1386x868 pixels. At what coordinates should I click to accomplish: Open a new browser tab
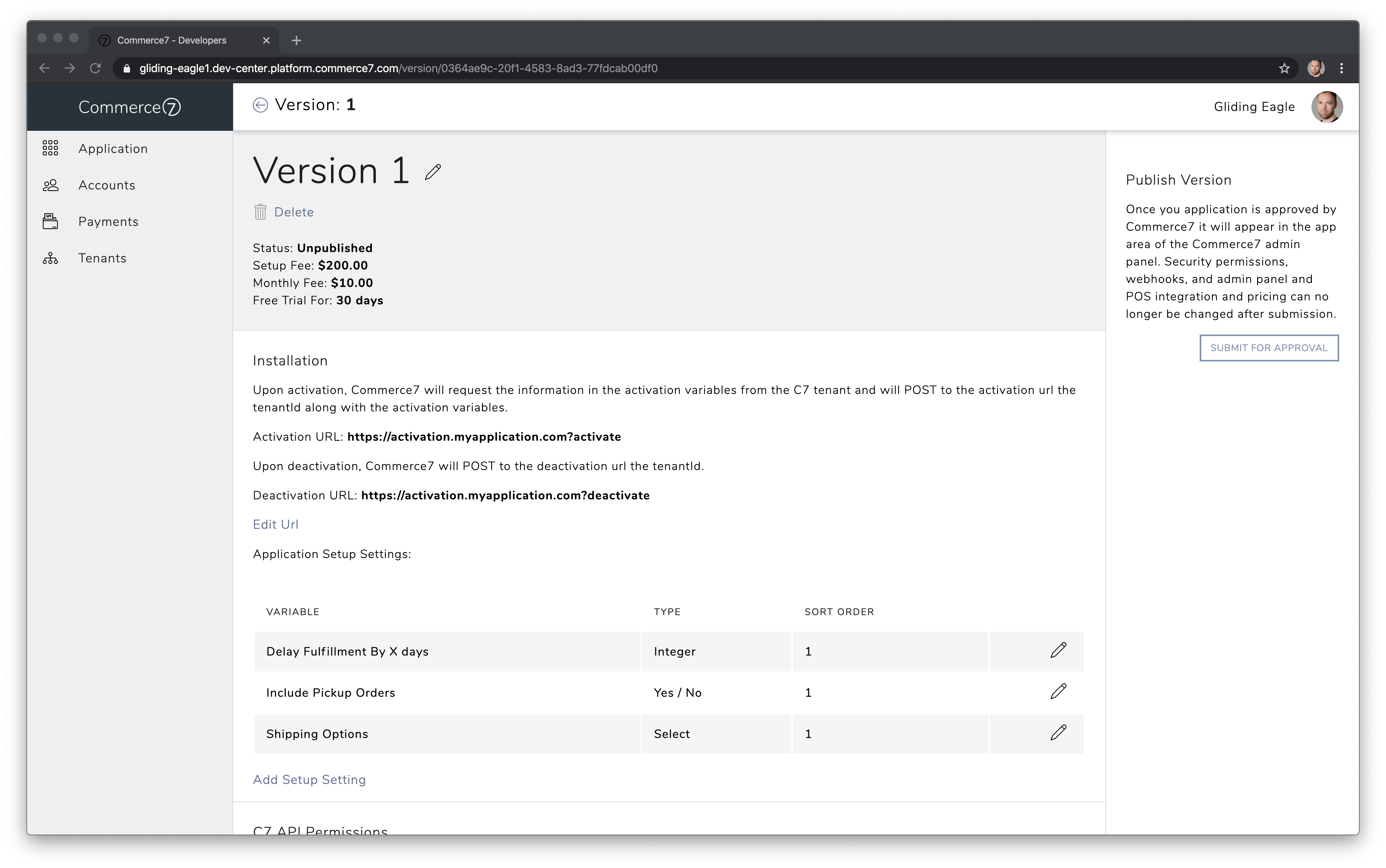click(x=296, y=40)
